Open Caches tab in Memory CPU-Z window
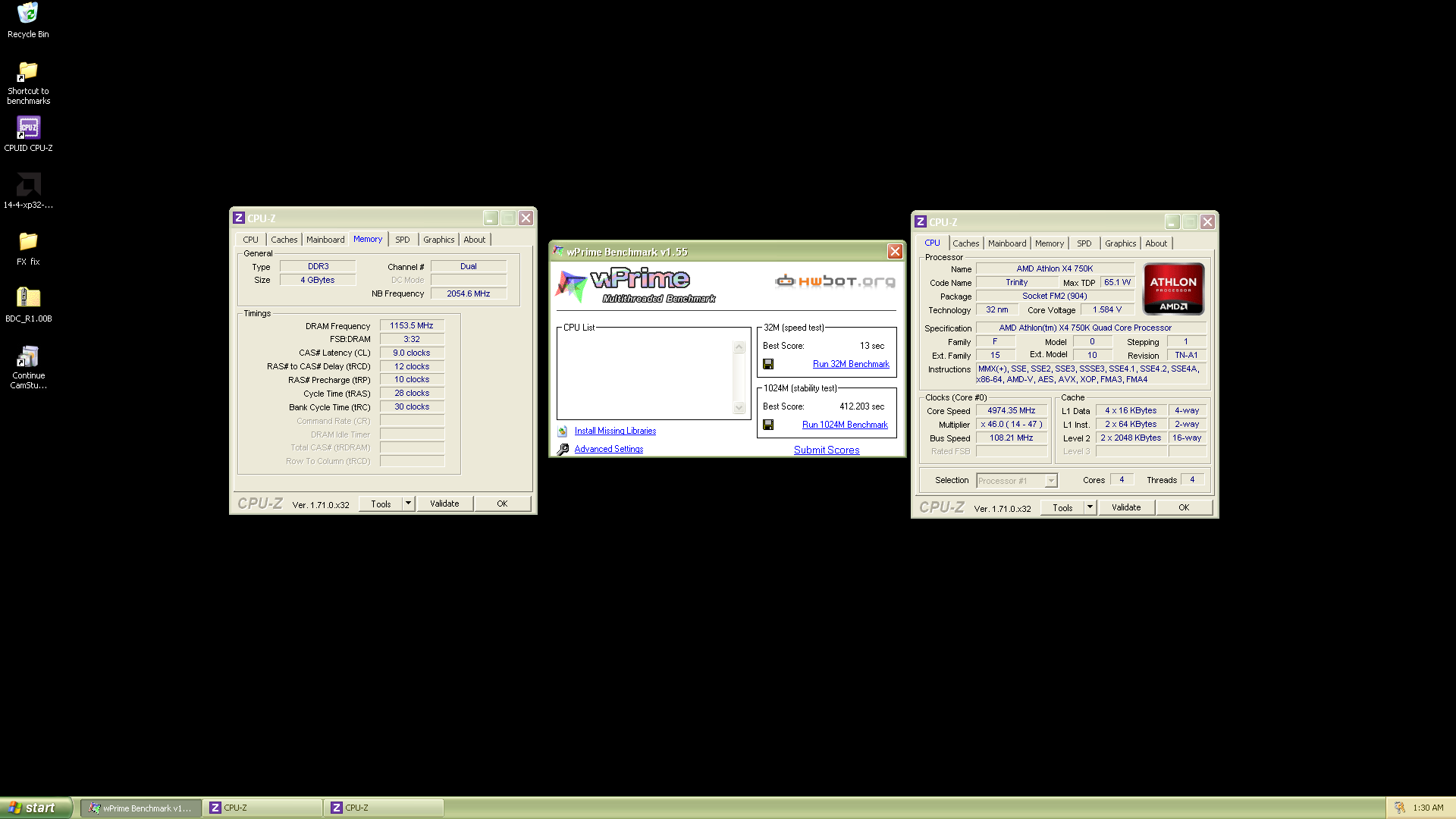 (284, 240)
